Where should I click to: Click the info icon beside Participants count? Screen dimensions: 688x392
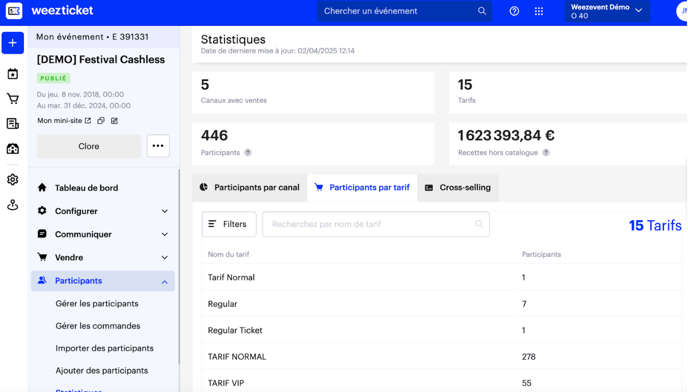tap(248, 153)
